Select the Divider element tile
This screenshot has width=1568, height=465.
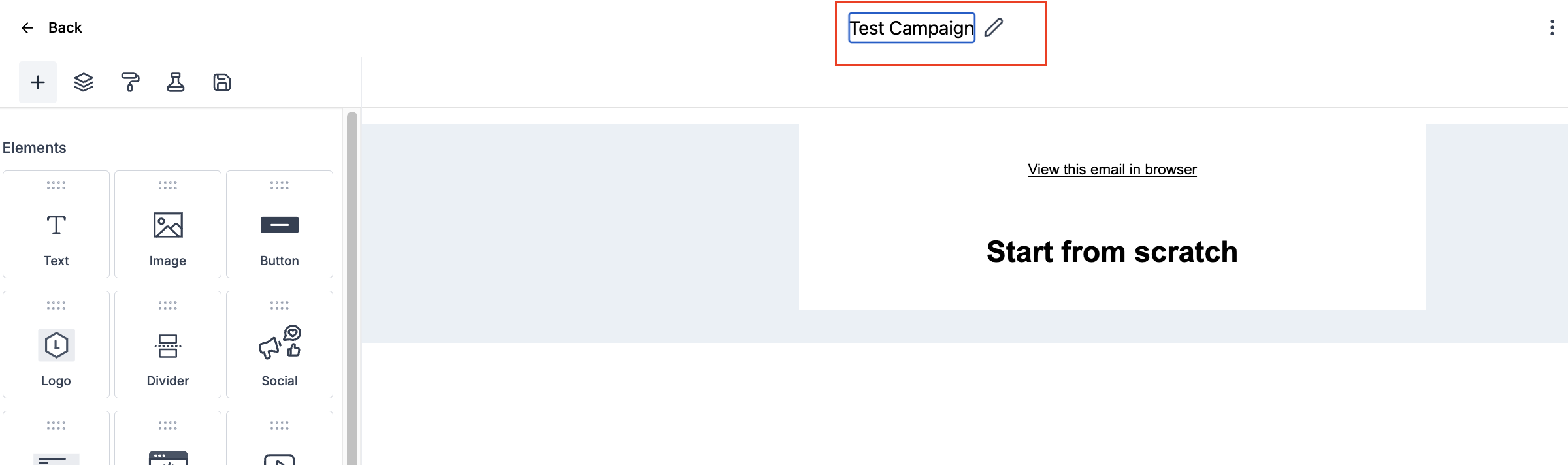coord(168,344)
